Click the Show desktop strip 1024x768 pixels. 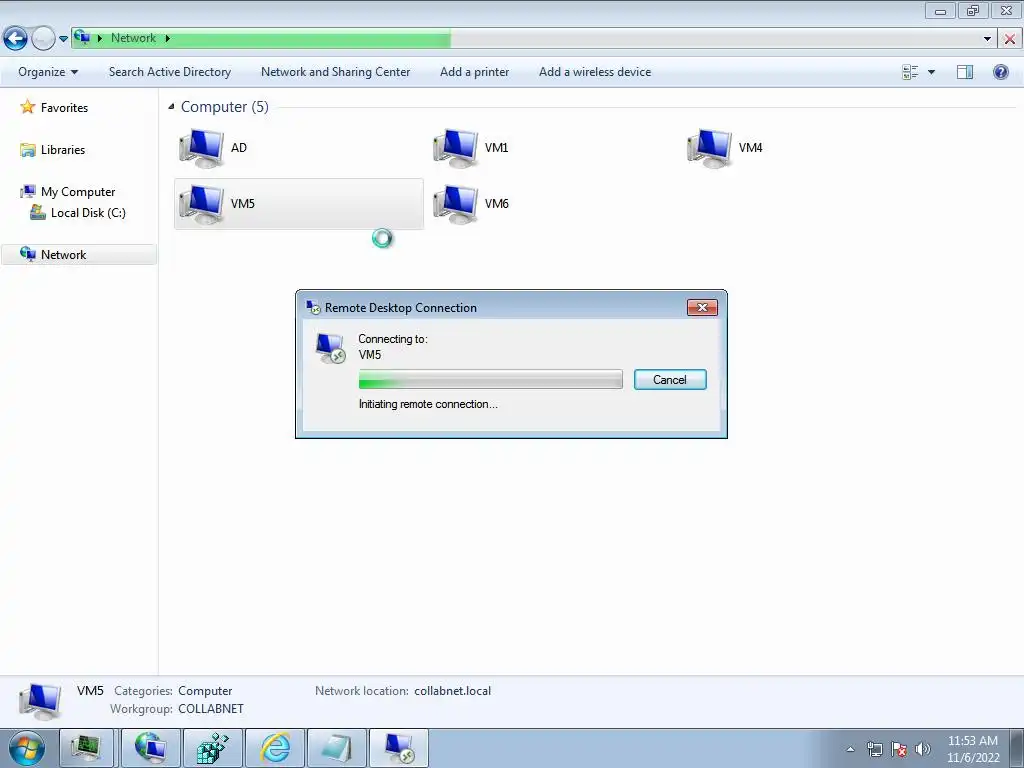(x=1017, y=749)
